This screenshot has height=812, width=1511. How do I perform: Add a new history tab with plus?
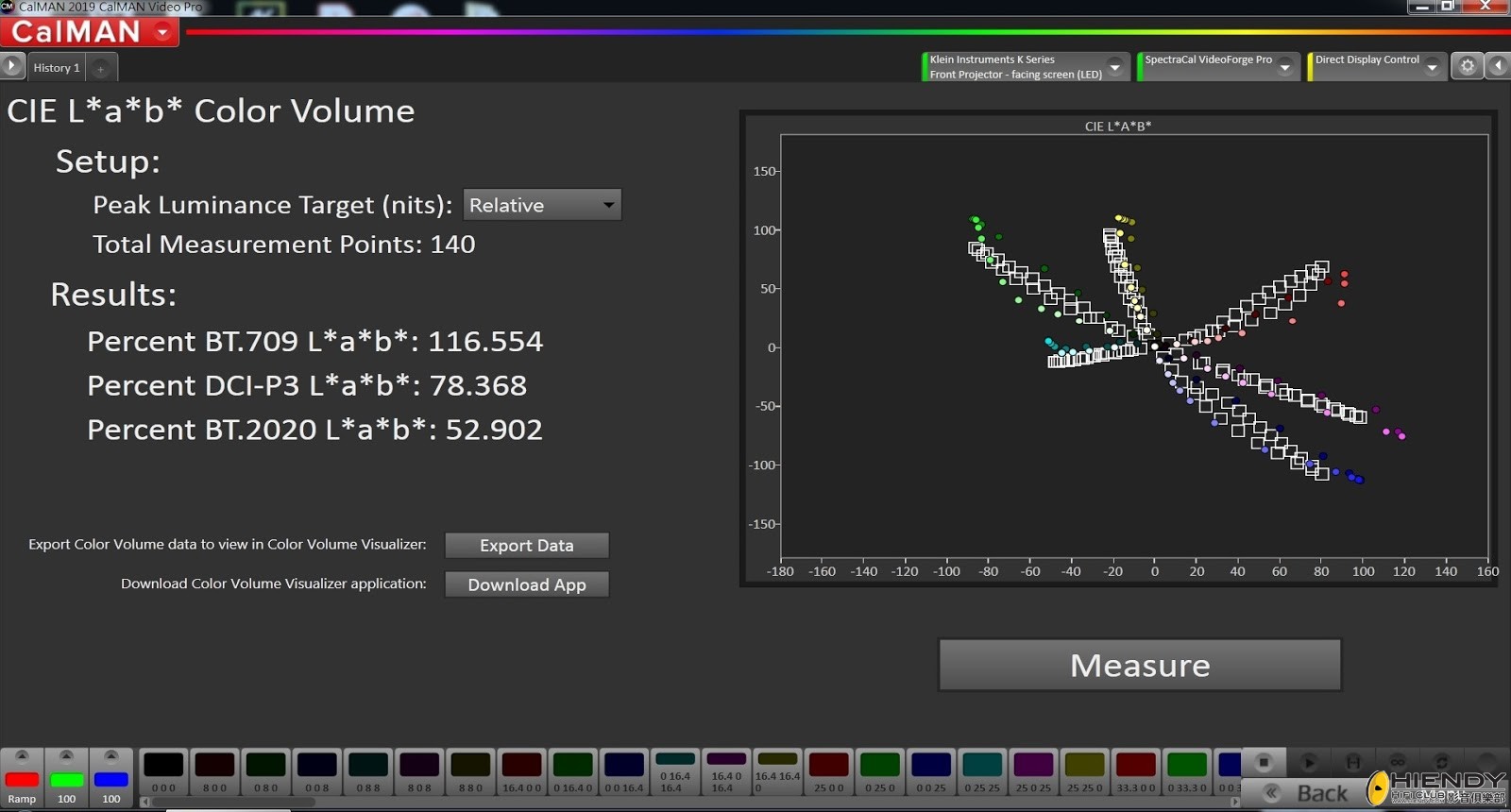101,68
